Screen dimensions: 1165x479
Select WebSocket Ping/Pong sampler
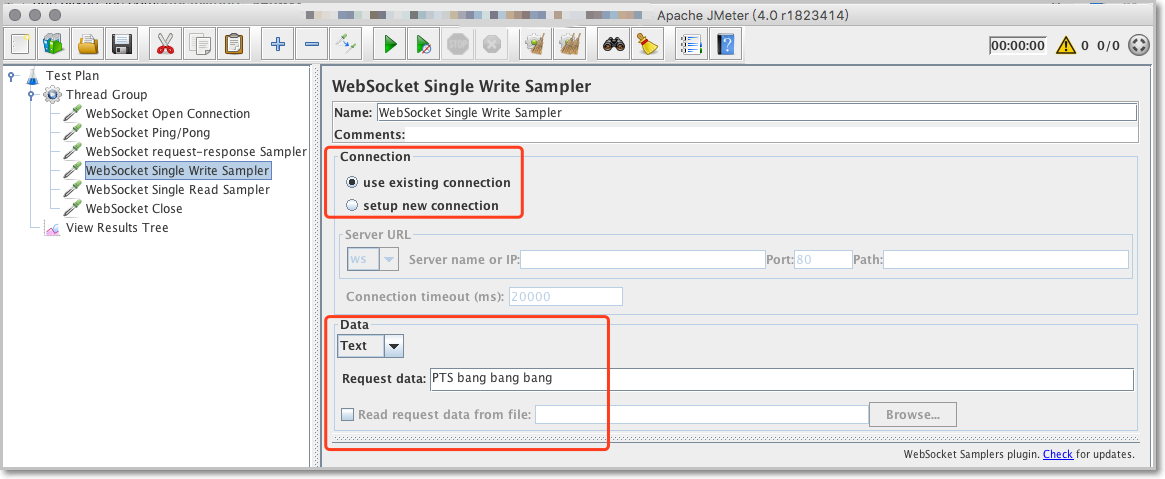coord(148,133)
